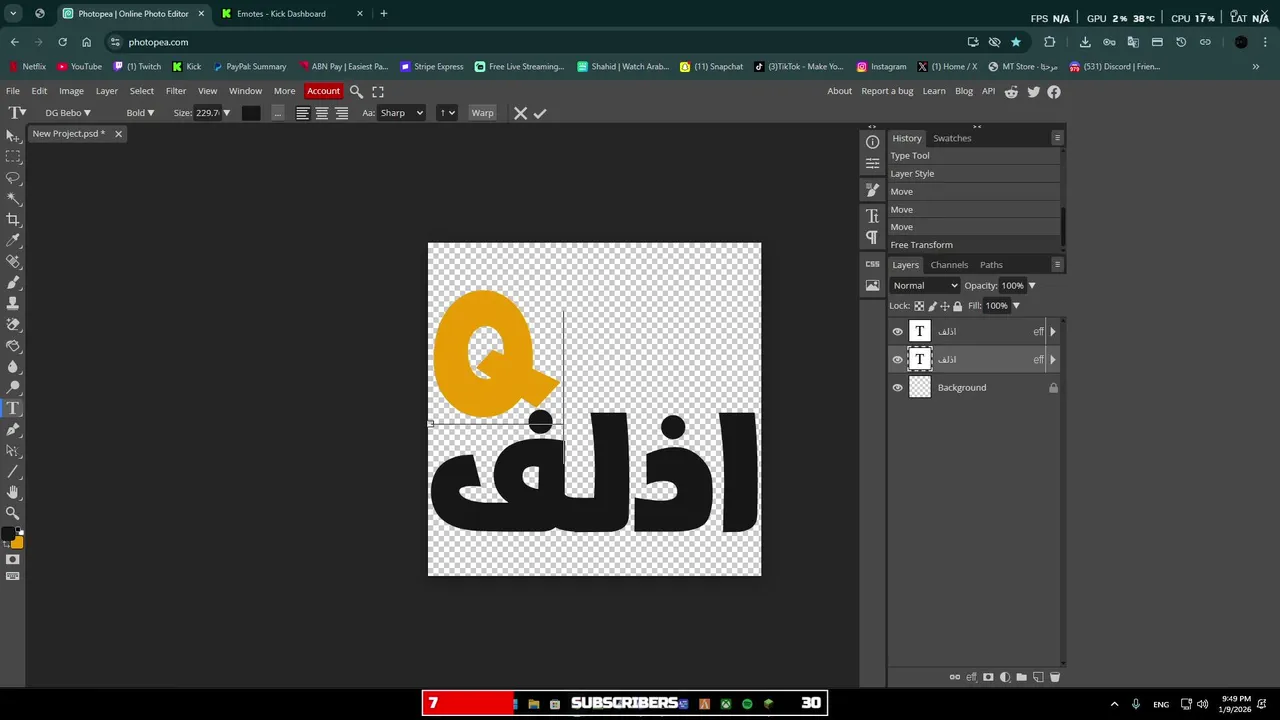Switch to the Channels tab
This screenshot has width=1280, height=720.
949,265
